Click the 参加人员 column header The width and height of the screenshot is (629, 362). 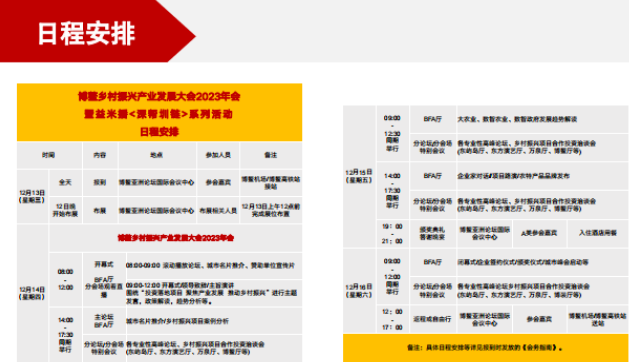point(218,155)
